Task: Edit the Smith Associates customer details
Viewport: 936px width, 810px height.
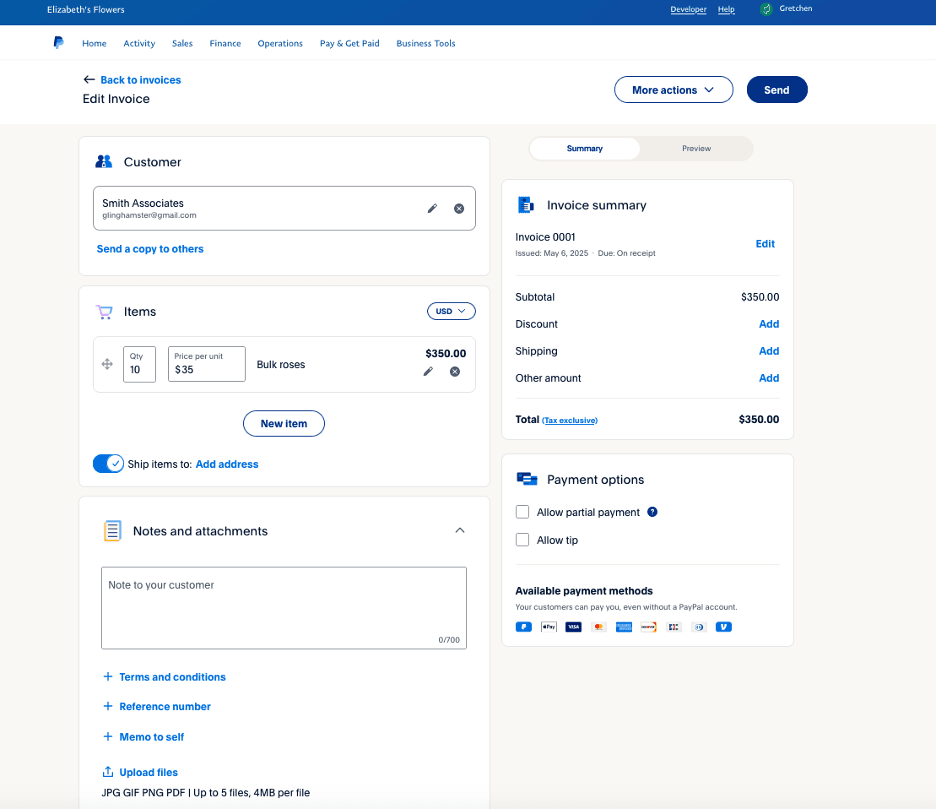Action: pos(431,208)
